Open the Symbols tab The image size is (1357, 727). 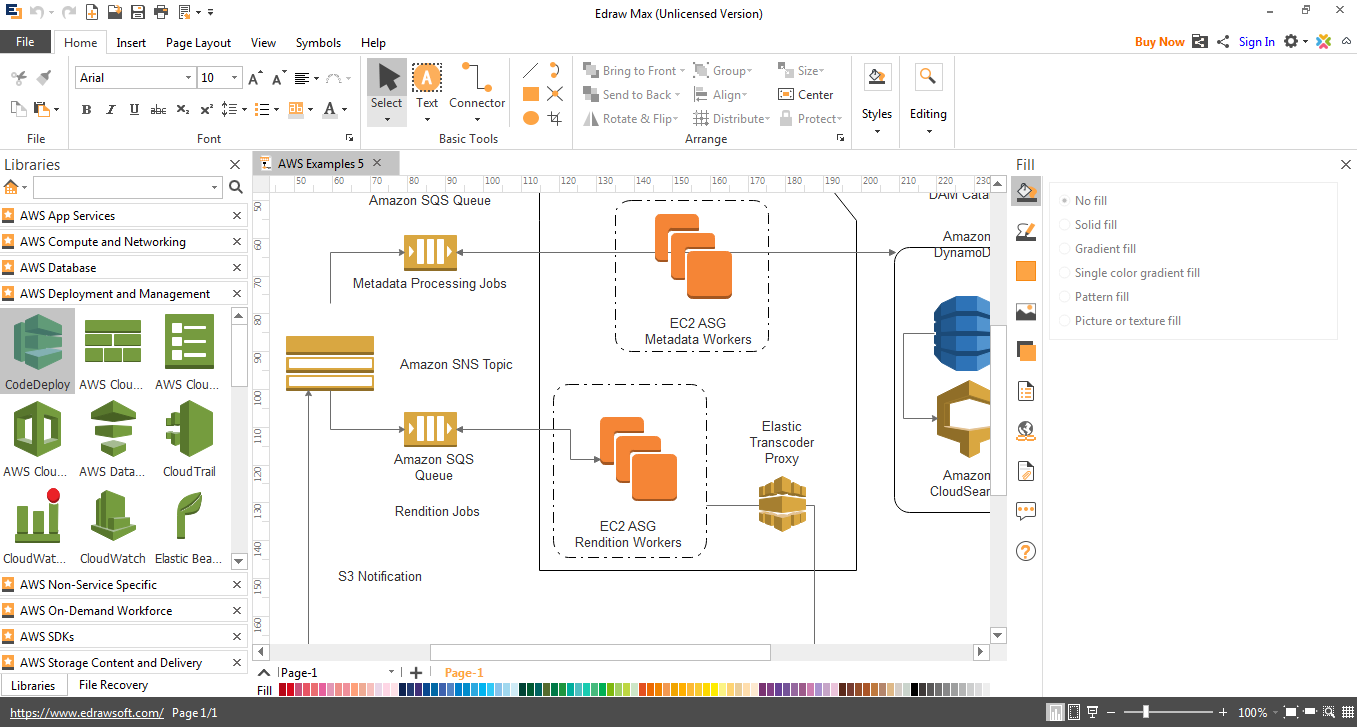(318, 43)
